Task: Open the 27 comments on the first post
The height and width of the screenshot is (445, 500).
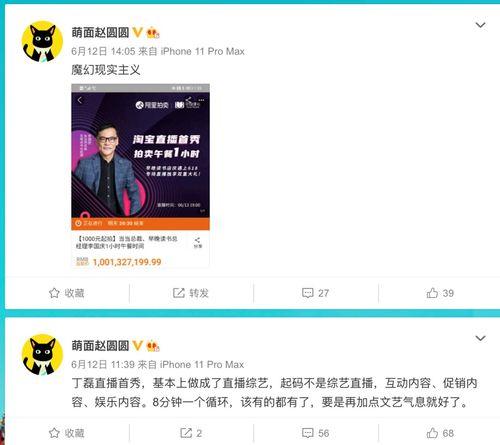Action: (x=315, y=293)
